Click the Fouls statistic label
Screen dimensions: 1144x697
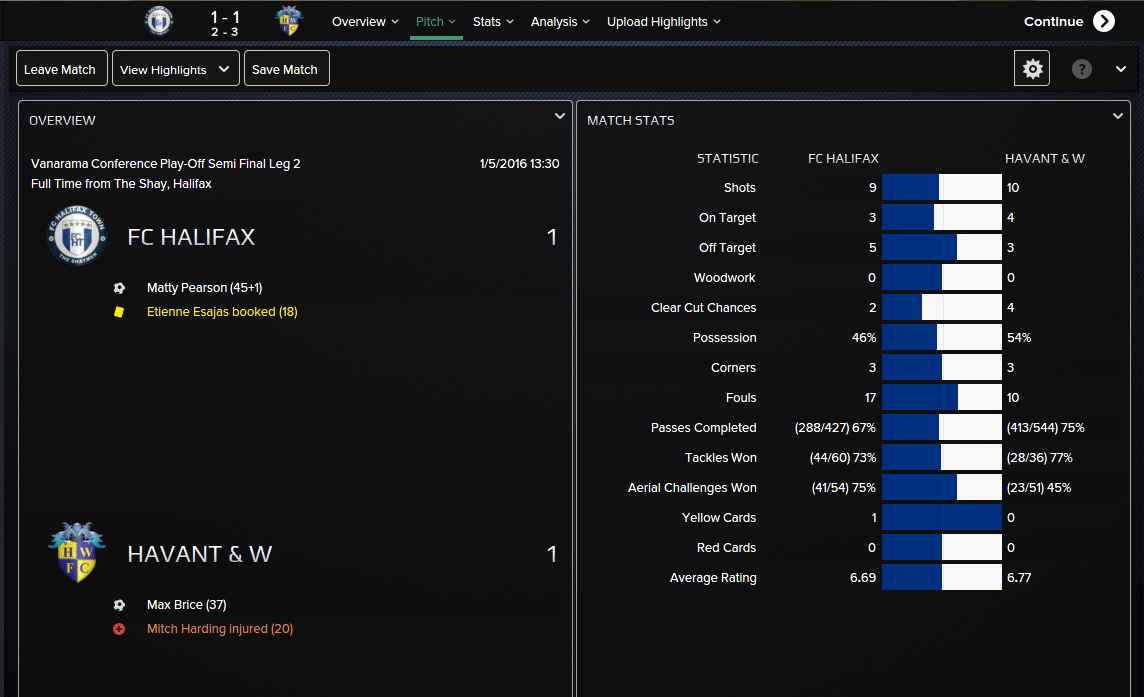pyautogui.click(x=741, y=398)
